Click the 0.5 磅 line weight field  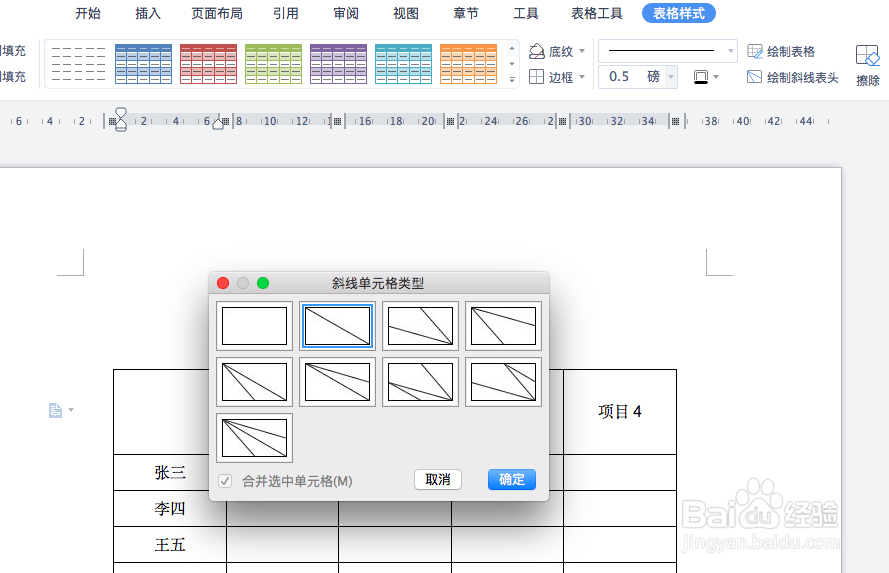632,77
